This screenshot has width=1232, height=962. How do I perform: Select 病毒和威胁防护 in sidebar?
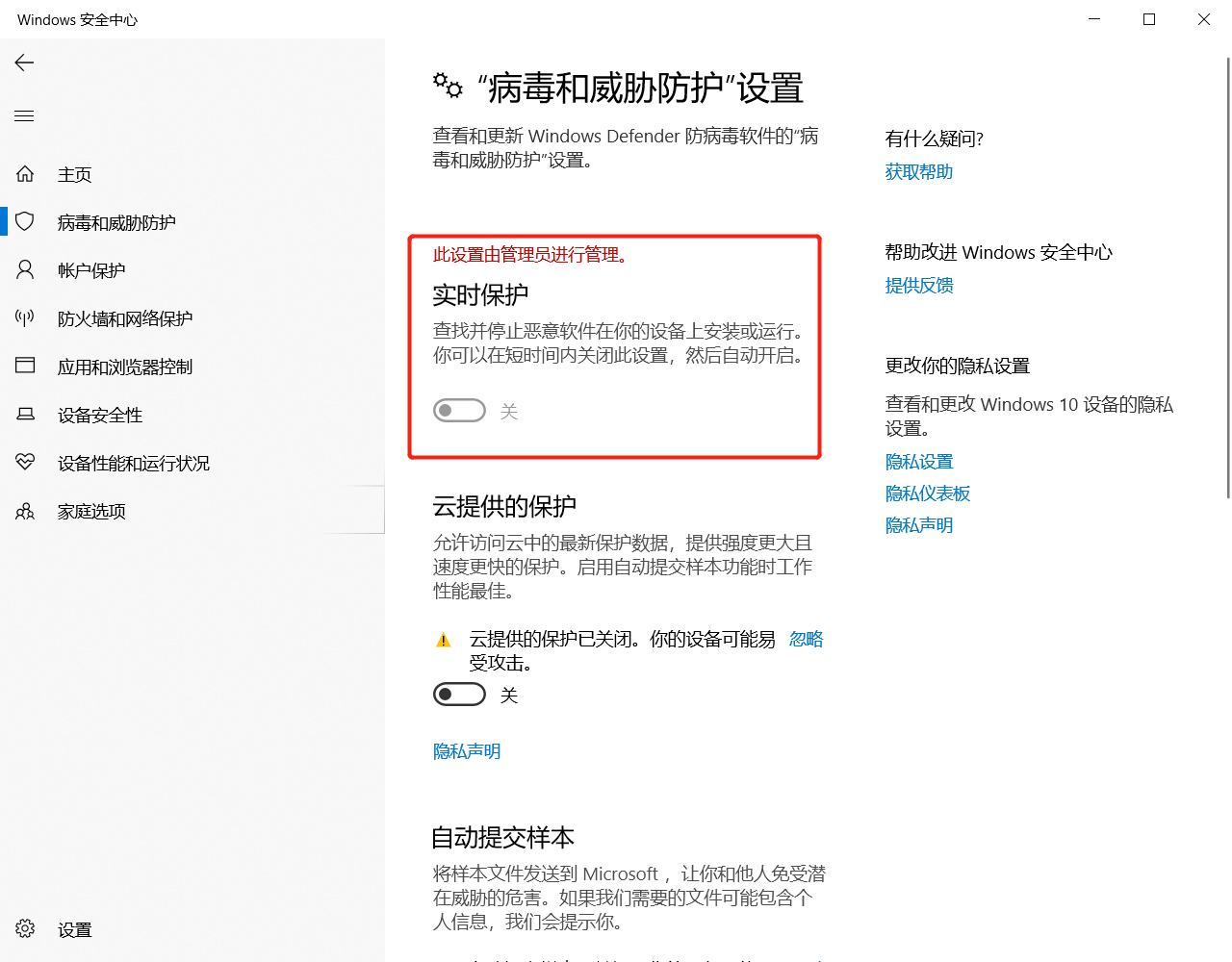coord(192,222)
